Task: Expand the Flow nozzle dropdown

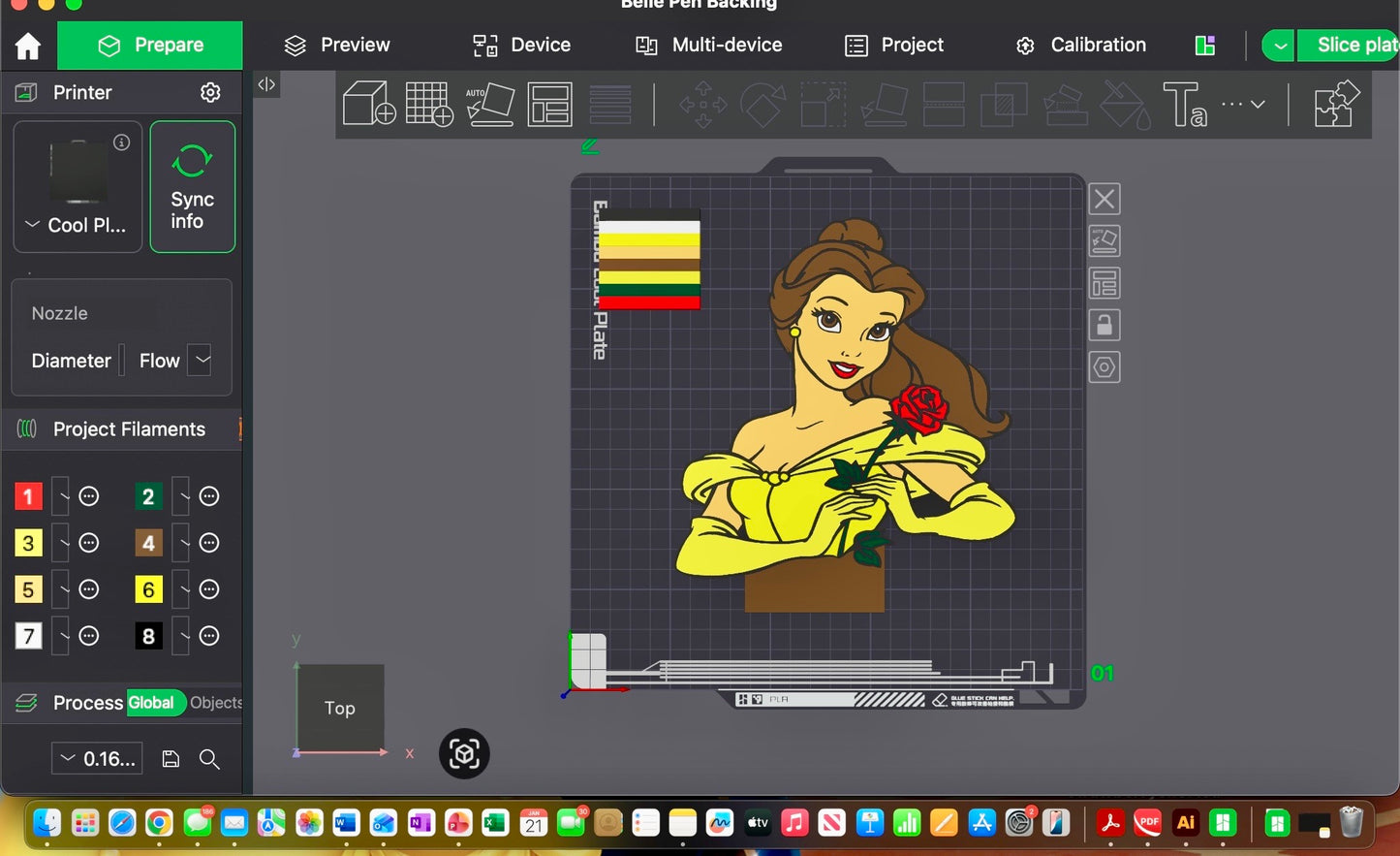Action: click(201, 360)
